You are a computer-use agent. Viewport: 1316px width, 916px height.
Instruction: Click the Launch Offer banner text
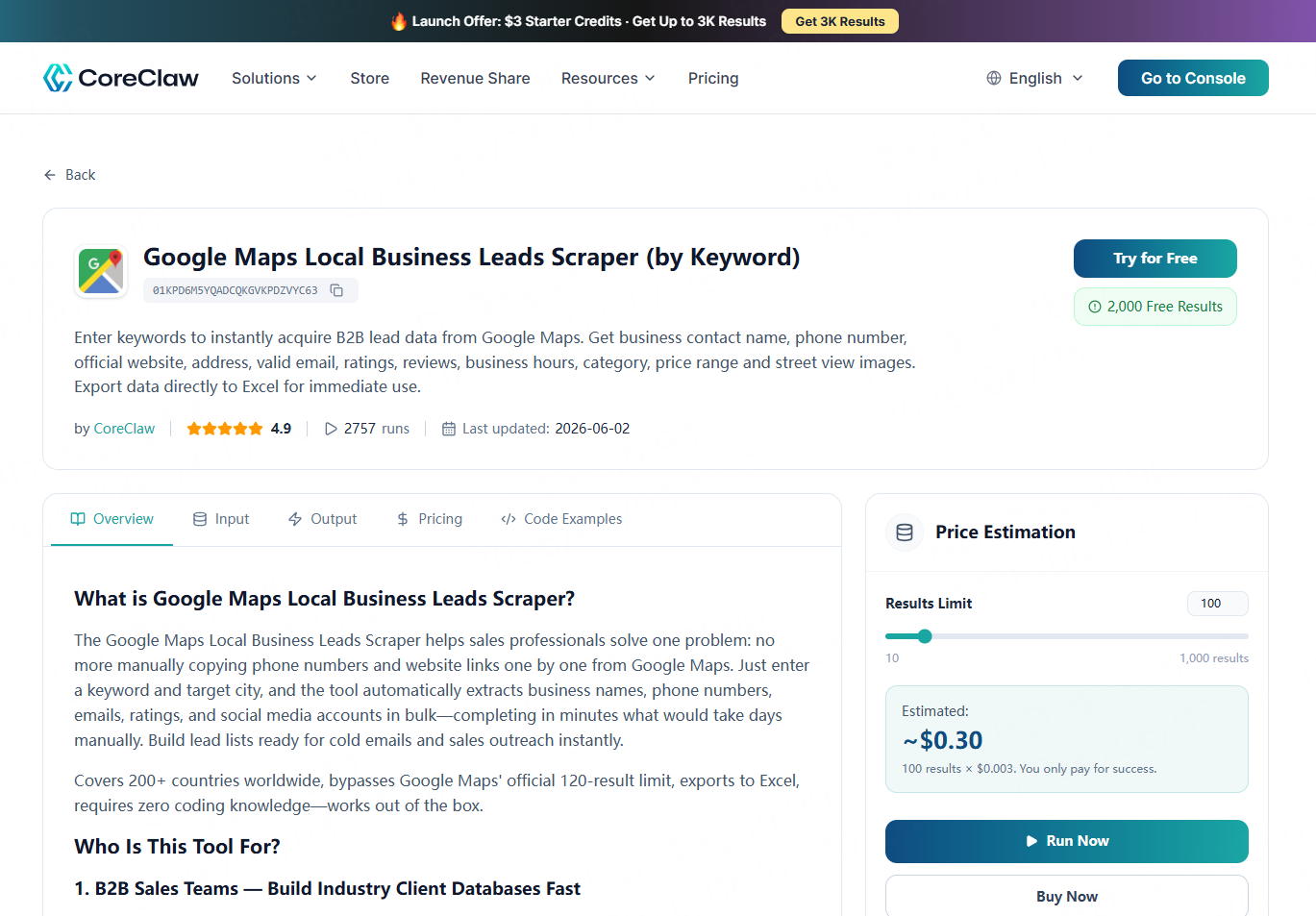[x=589, y=21]
